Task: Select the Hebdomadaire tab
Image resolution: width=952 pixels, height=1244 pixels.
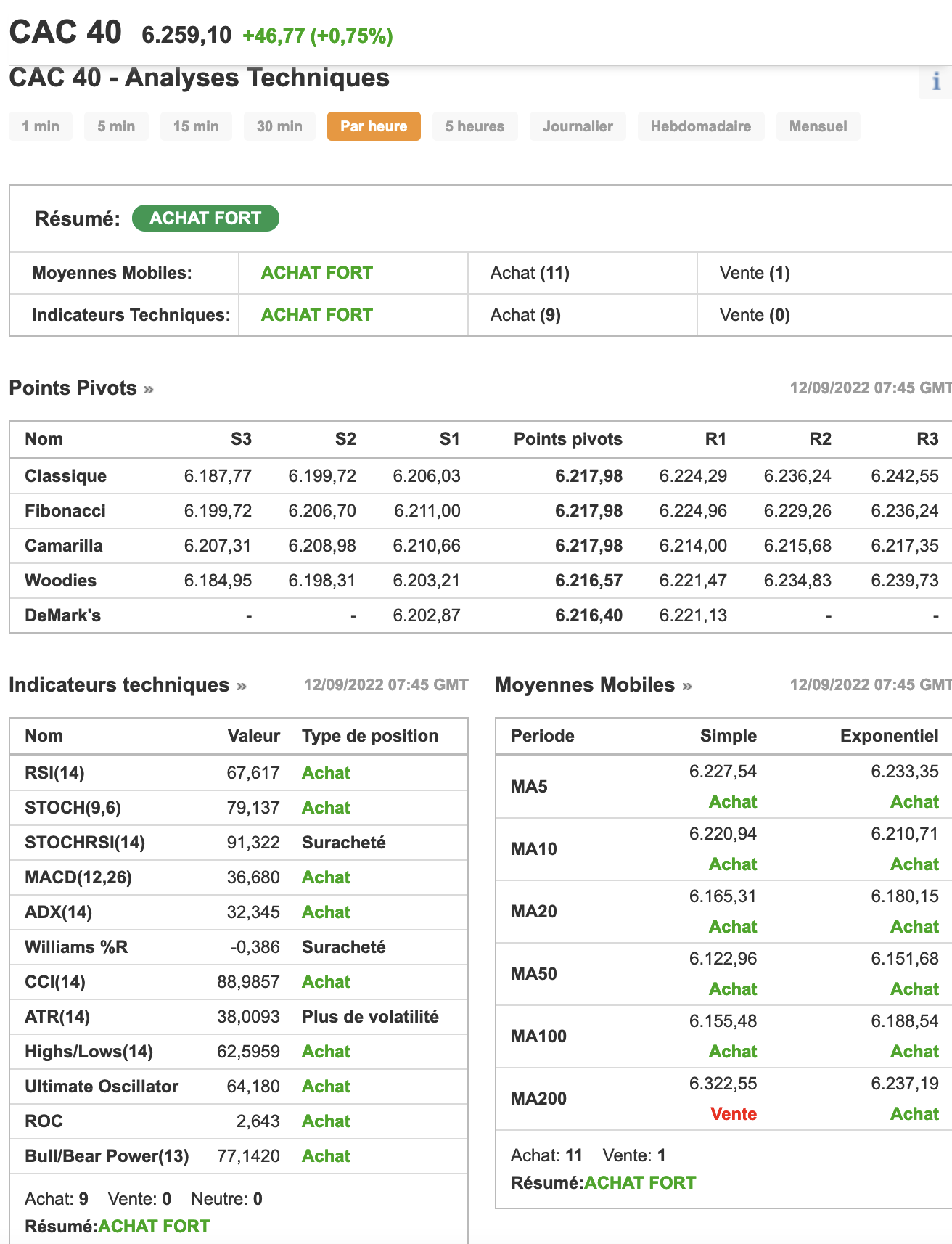Action: click(x=701, y=126)
